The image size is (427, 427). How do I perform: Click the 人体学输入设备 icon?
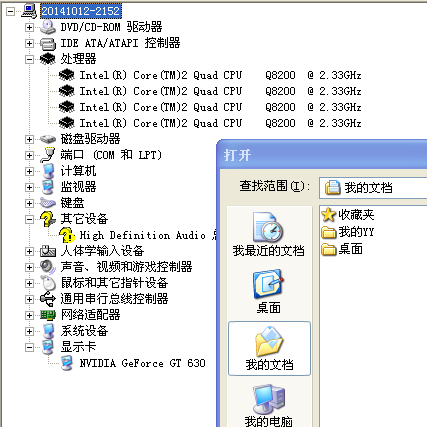(48, 251)
